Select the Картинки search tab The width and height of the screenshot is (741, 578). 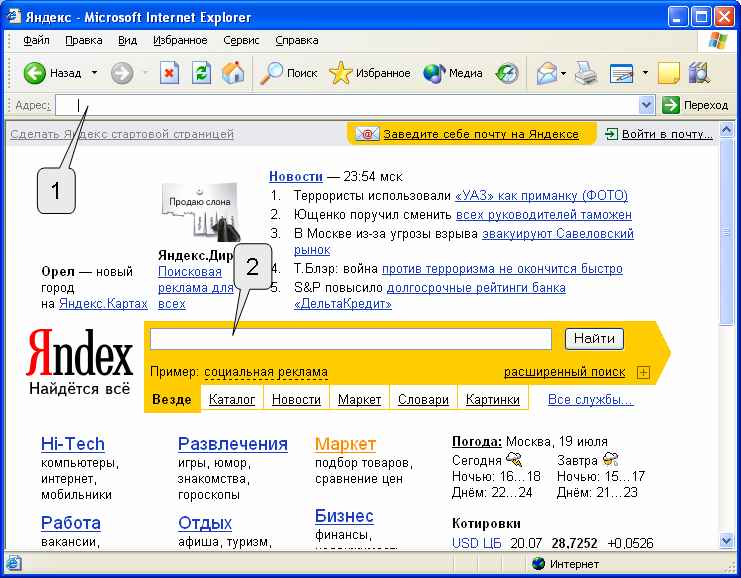click(x=493, y=399)
